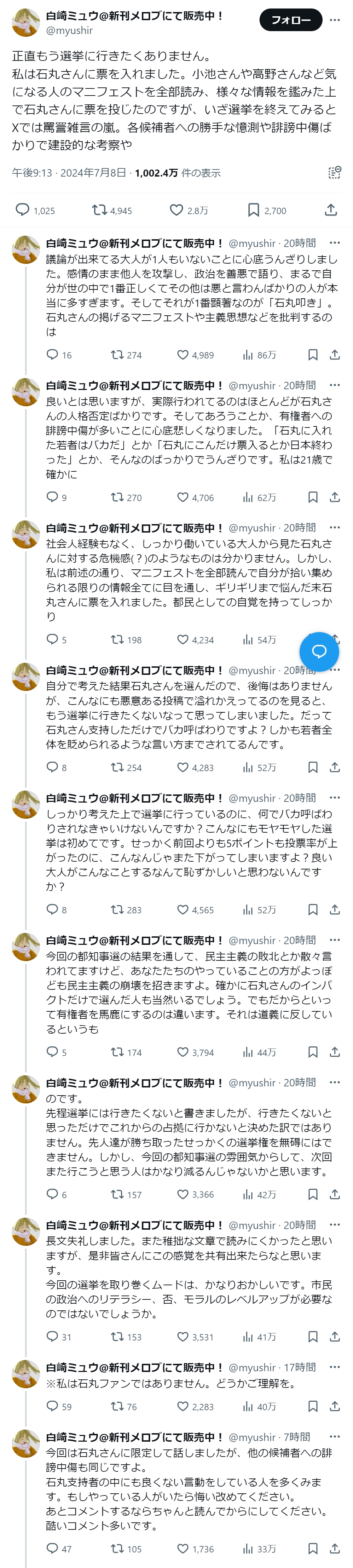Open the author's profile avatar at top
The image size is (353, 1568).
[x=26, y=23]
